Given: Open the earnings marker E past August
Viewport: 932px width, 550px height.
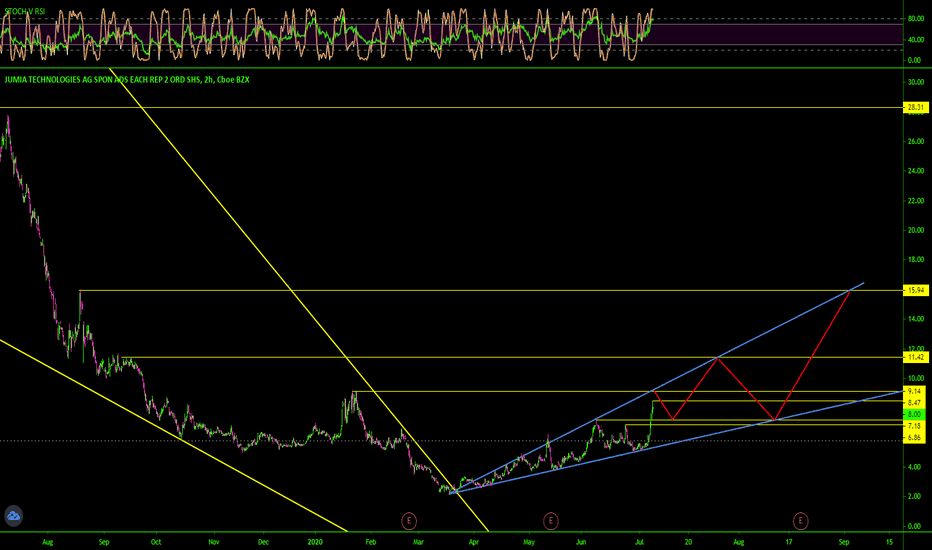Looking at the screenshot, I should [x=800, y=521].
